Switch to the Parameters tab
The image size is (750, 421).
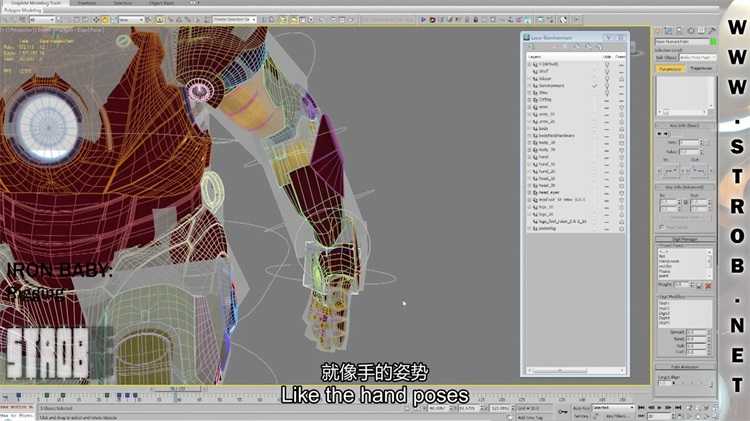670,69
